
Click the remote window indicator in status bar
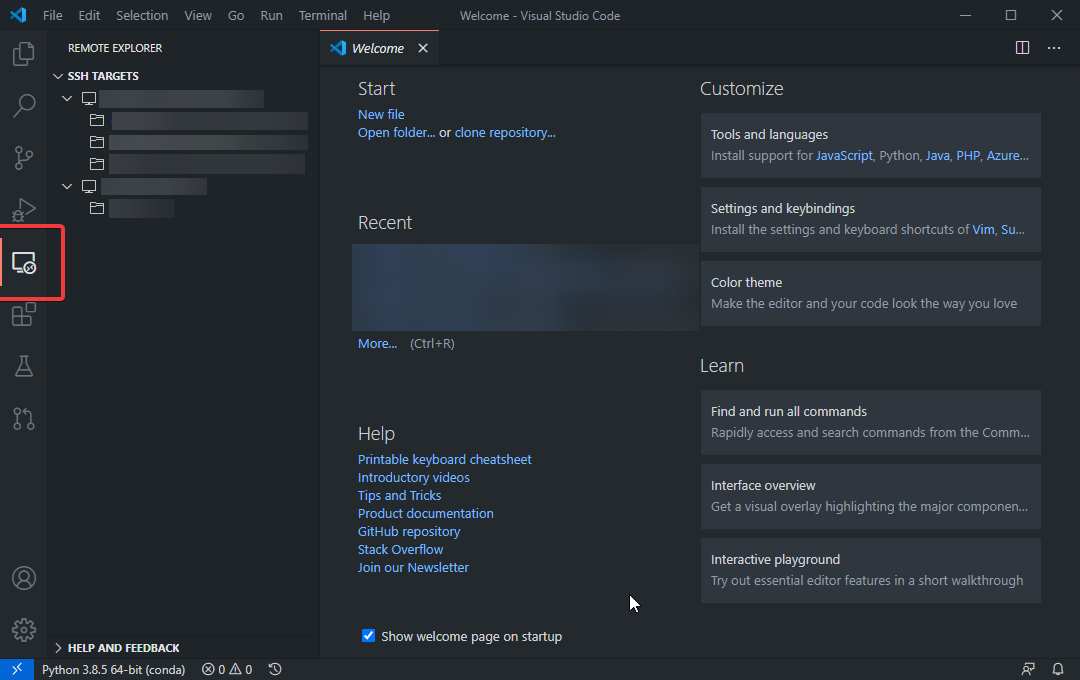click(17, 669)
